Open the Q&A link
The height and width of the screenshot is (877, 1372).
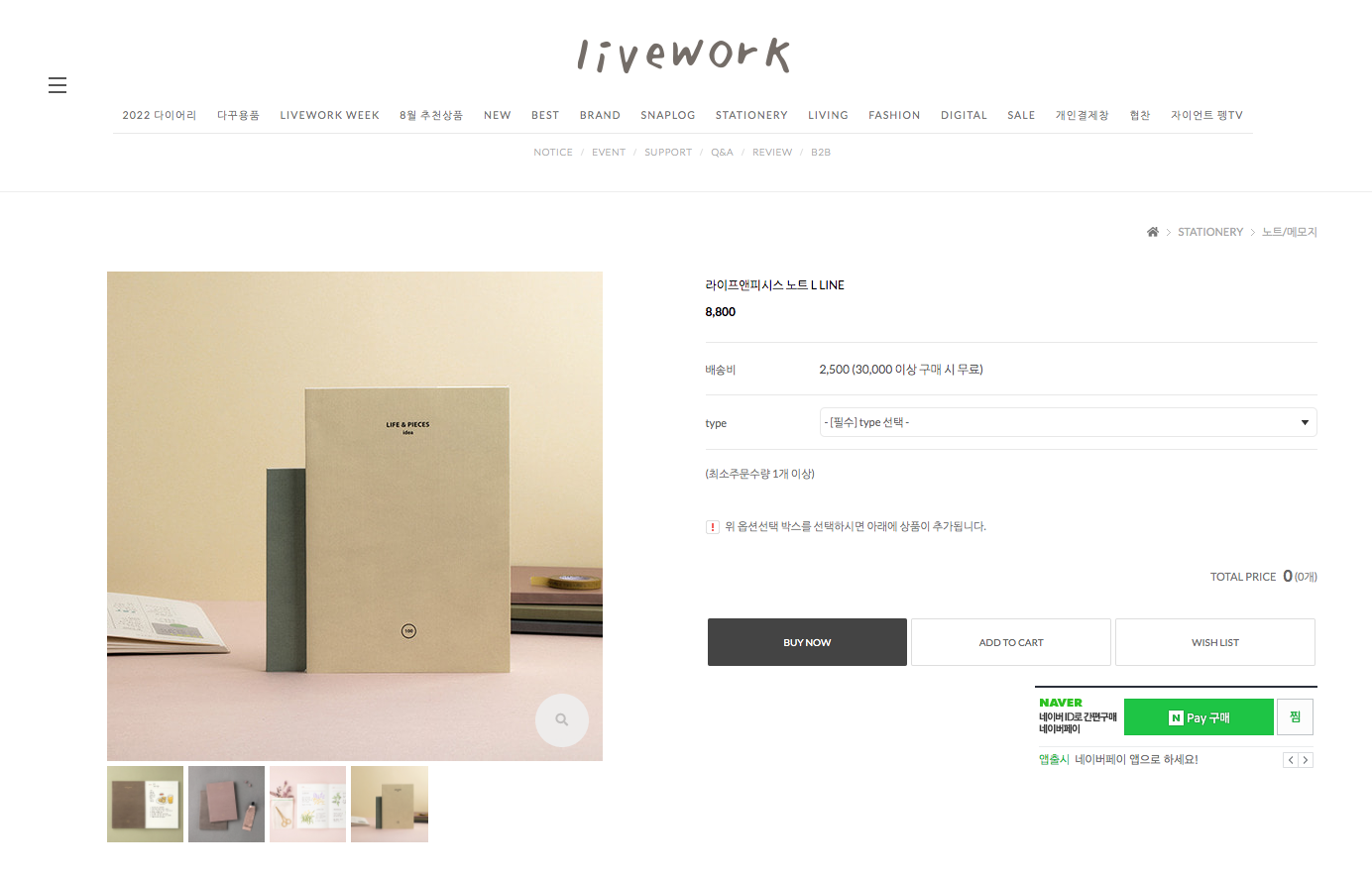[x=722, y=153]
